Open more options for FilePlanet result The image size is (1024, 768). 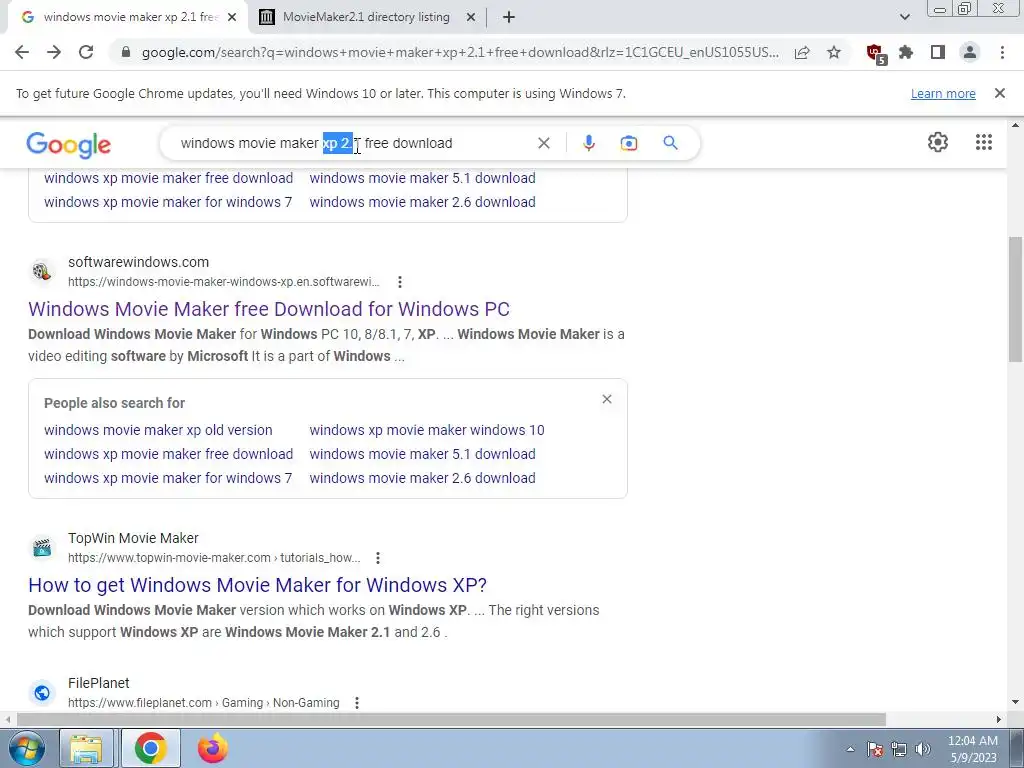pyautogui.click(x=357, y=703)
